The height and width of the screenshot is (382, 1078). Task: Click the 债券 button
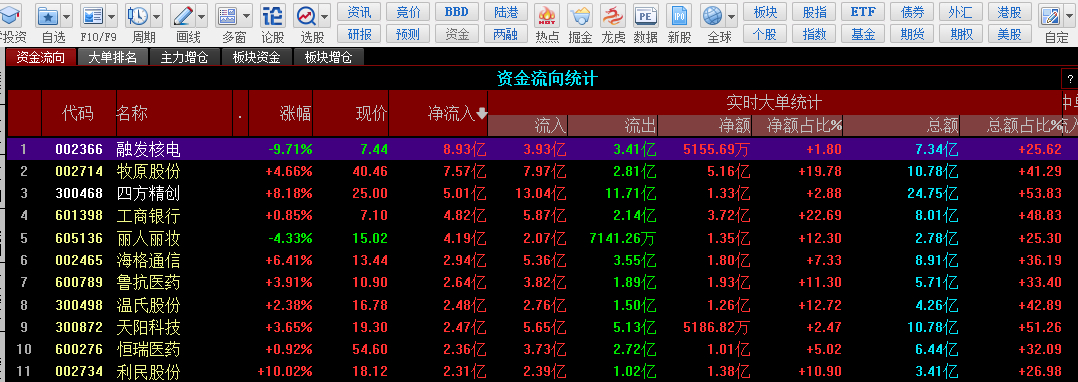912,12
